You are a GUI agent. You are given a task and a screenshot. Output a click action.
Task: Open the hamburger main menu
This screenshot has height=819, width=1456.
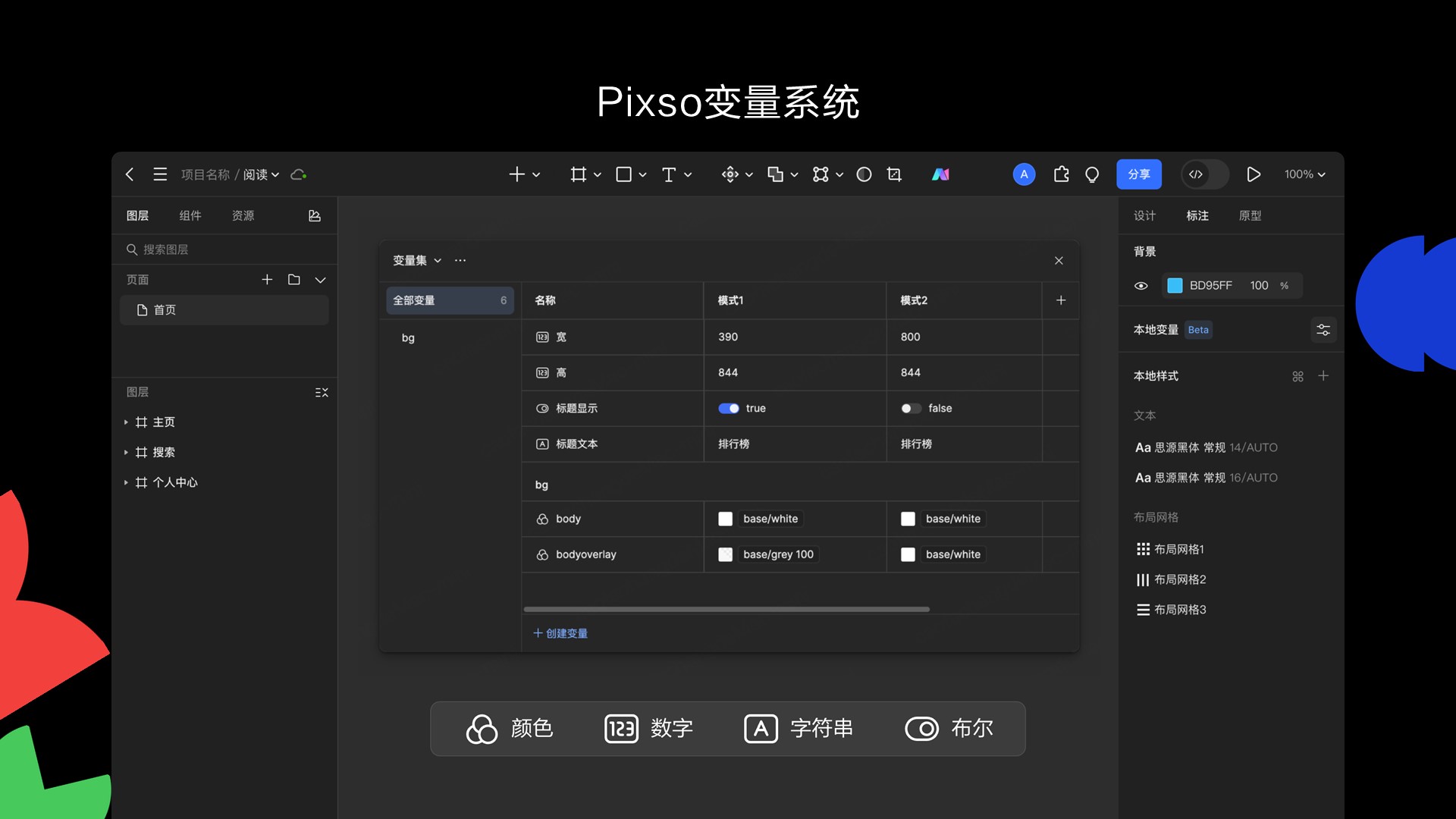(160, 174)
